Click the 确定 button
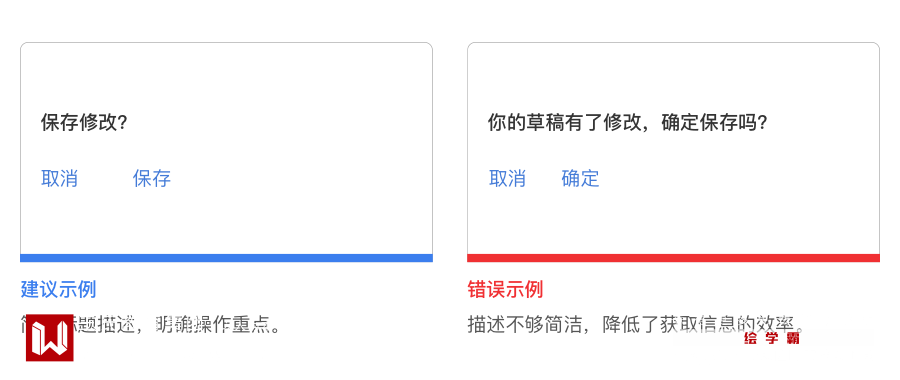This screenshot has width=900, height=380. (x=580, y=179)
